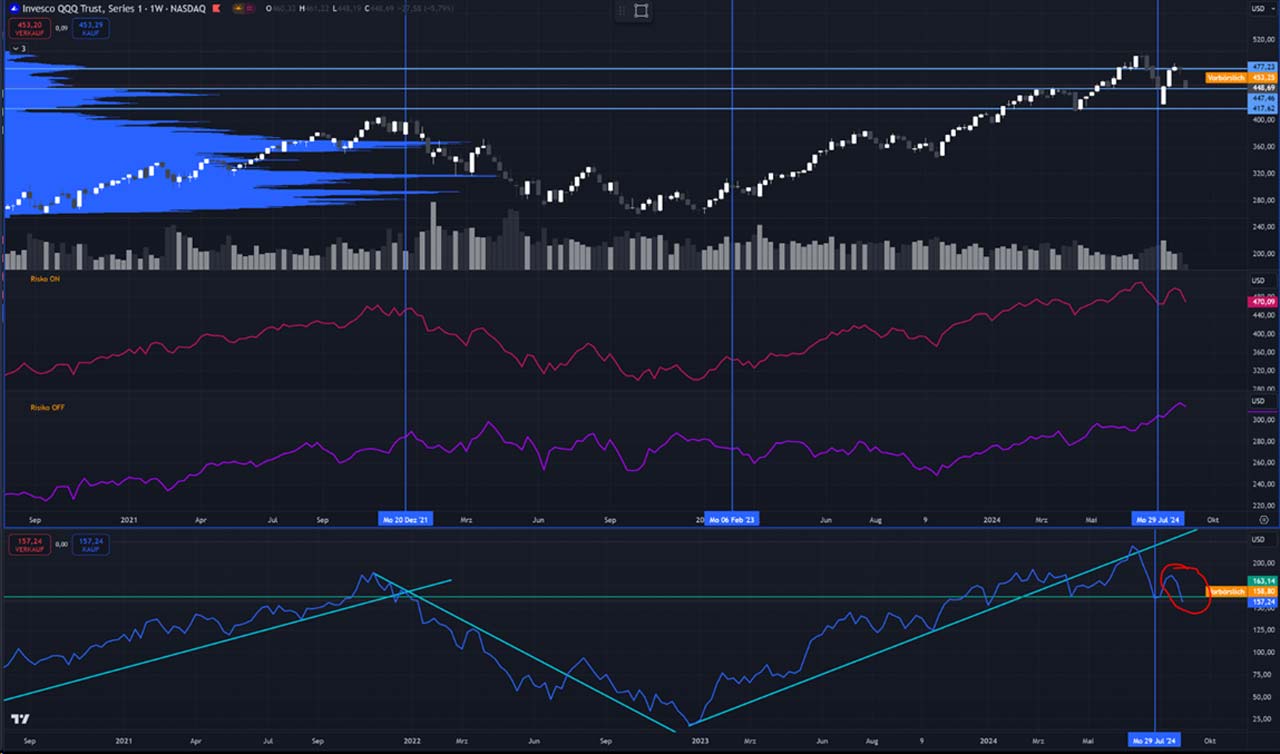The image size is (1280, 754).
Task: Click the 157,24 Verkauf button in lower chart
Action: [27, 545]
